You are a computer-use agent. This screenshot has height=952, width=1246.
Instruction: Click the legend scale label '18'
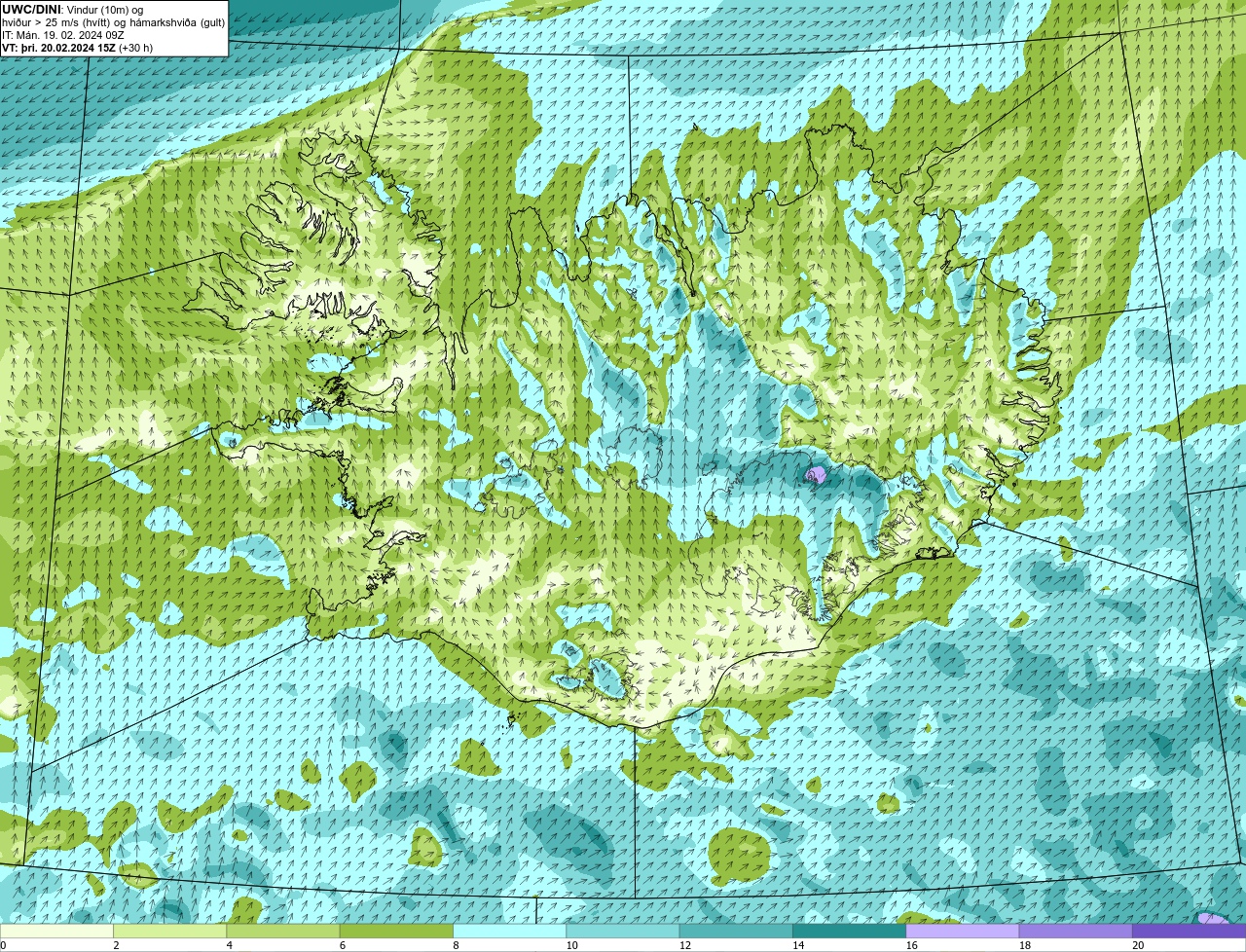tap(1025, 945)
